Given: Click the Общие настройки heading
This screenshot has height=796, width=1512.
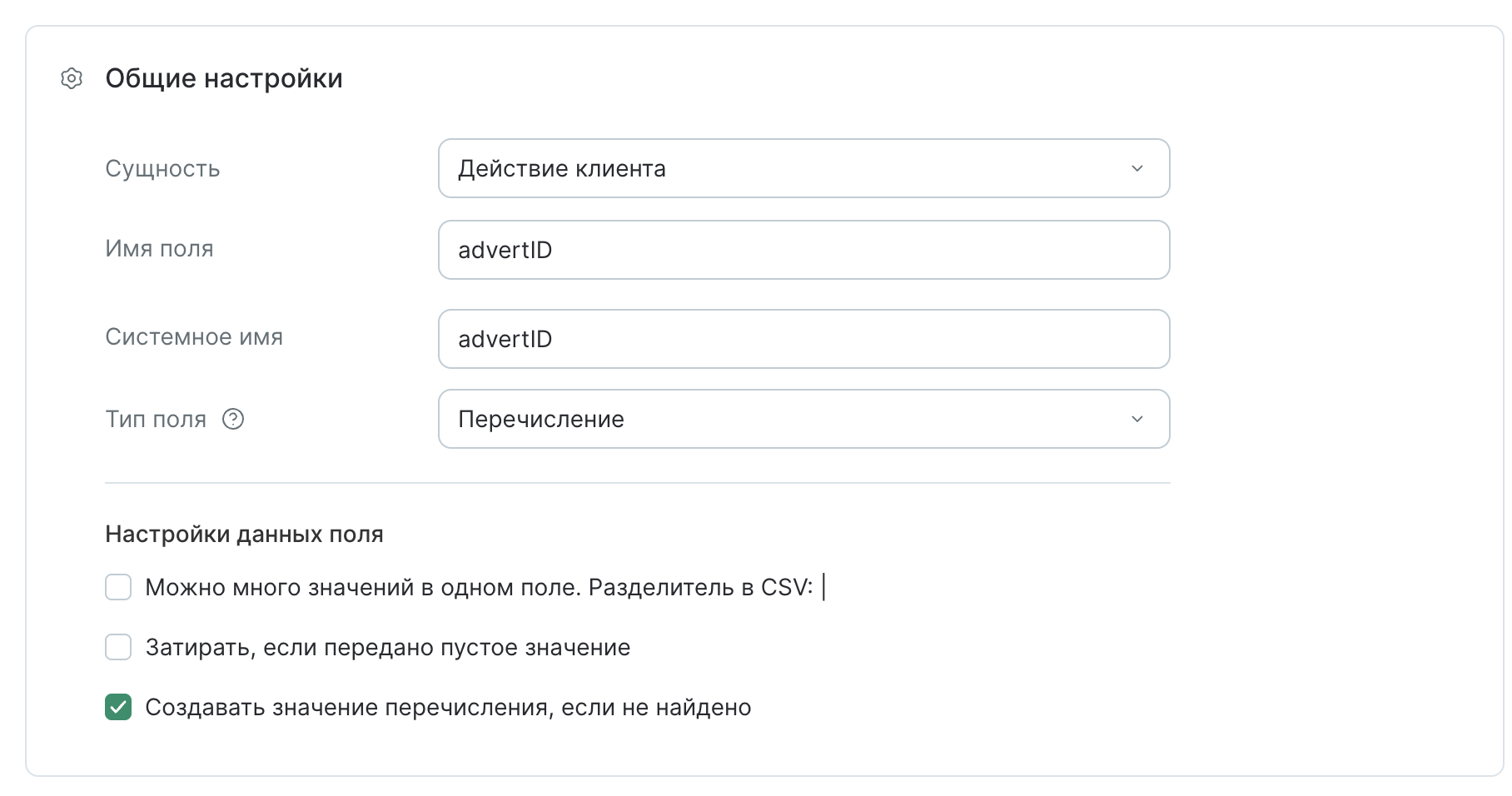Looking at the screenshot, I should point(224,78).
